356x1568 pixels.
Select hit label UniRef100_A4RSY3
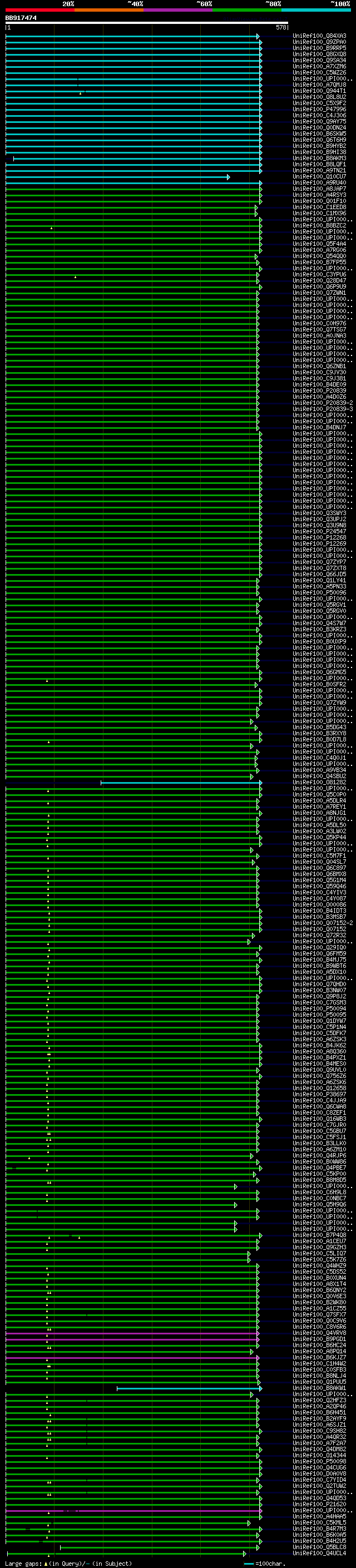pyautogui.click(x=319, y=195)
